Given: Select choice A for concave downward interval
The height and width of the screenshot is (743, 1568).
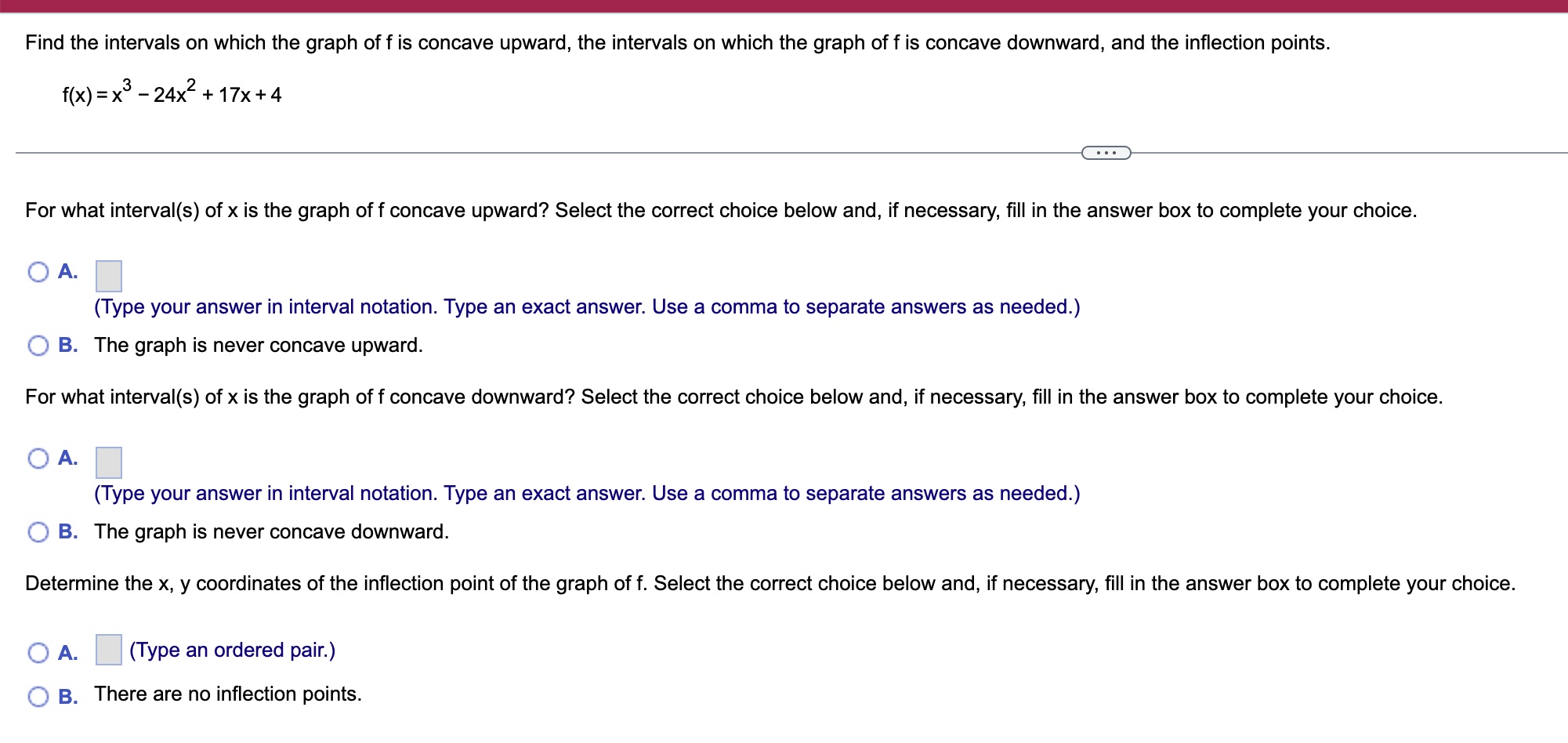Looking at the screenshot, I should [x=37, y=458].
